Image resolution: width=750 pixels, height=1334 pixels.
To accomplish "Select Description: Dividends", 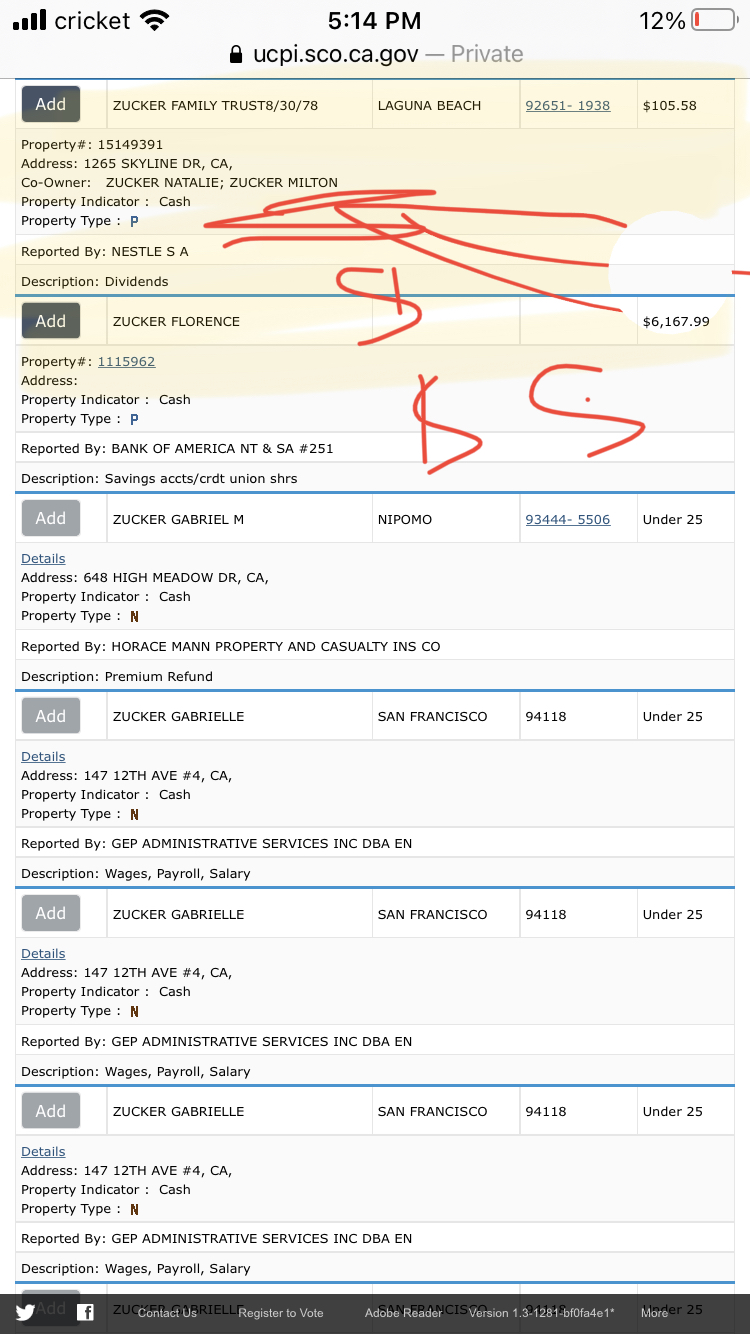I will point(95,281).
